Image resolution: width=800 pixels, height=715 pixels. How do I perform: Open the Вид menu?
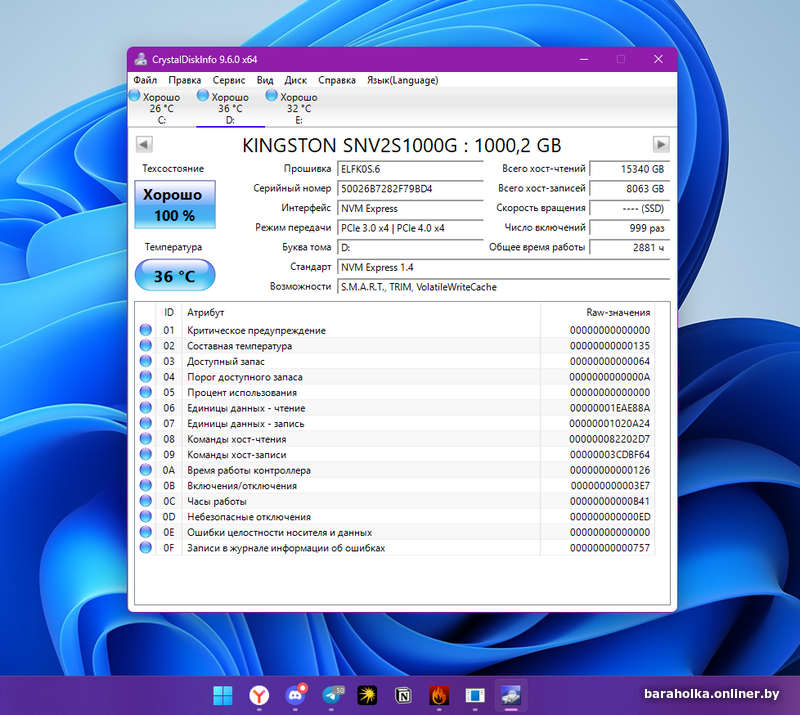point(265,80)
